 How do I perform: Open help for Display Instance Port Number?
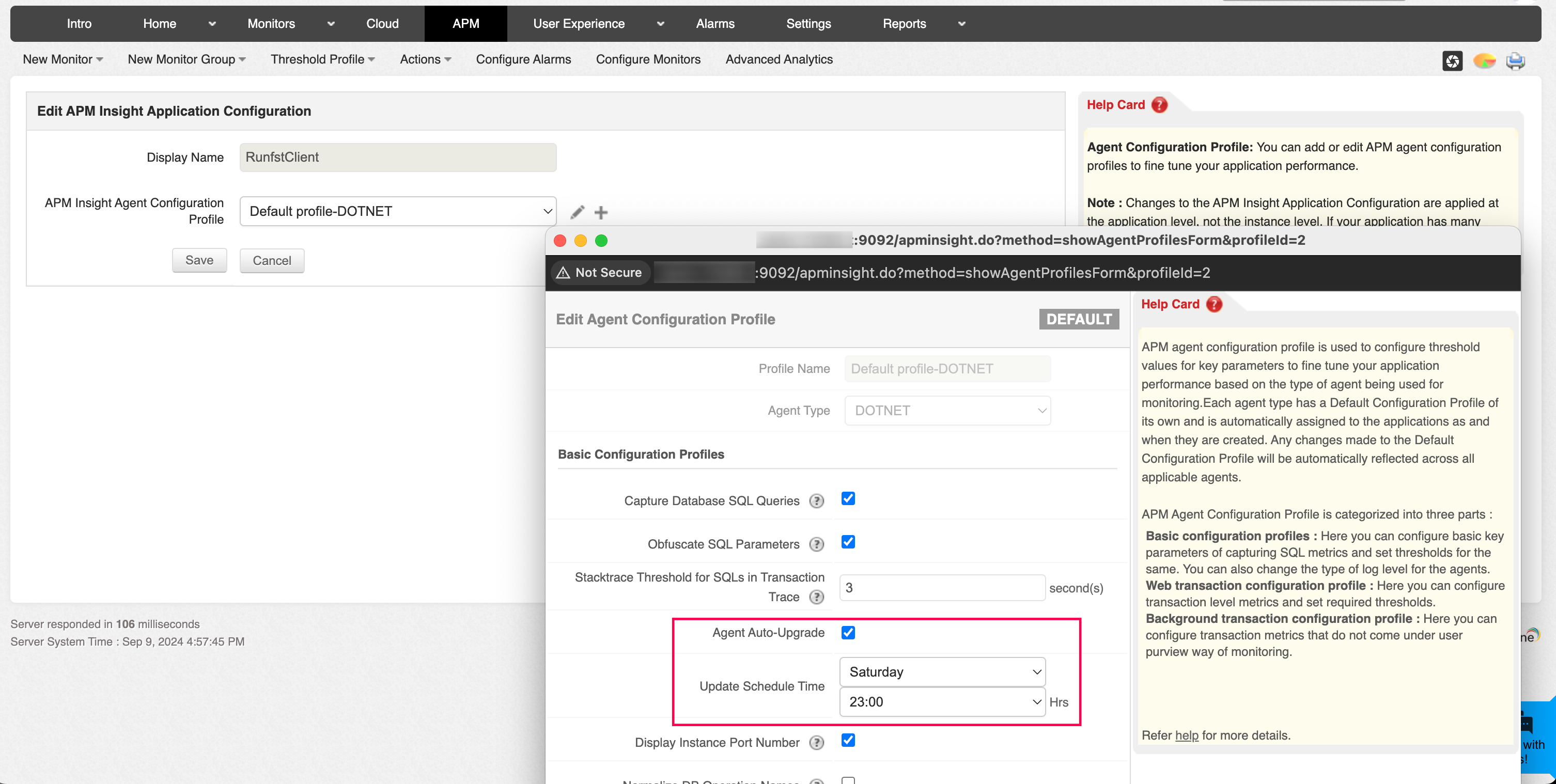coord(817,742)
